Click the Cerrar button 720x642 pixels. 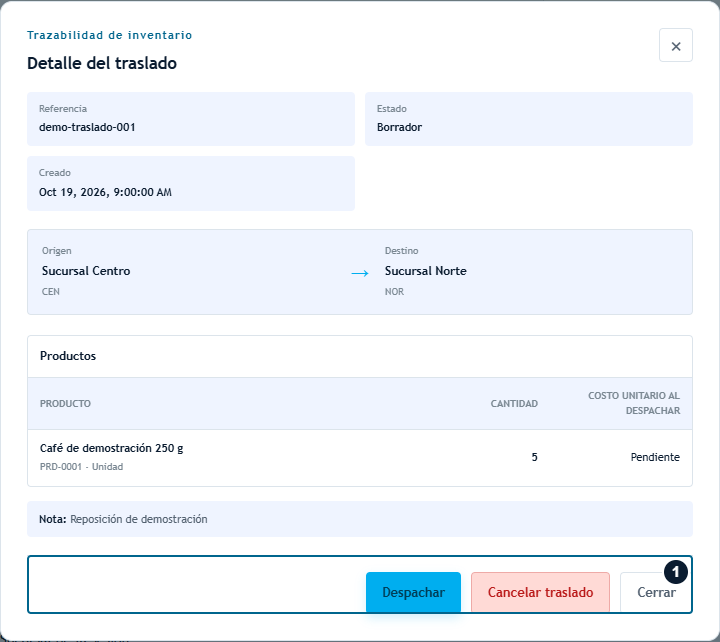(x=656, y=592)
